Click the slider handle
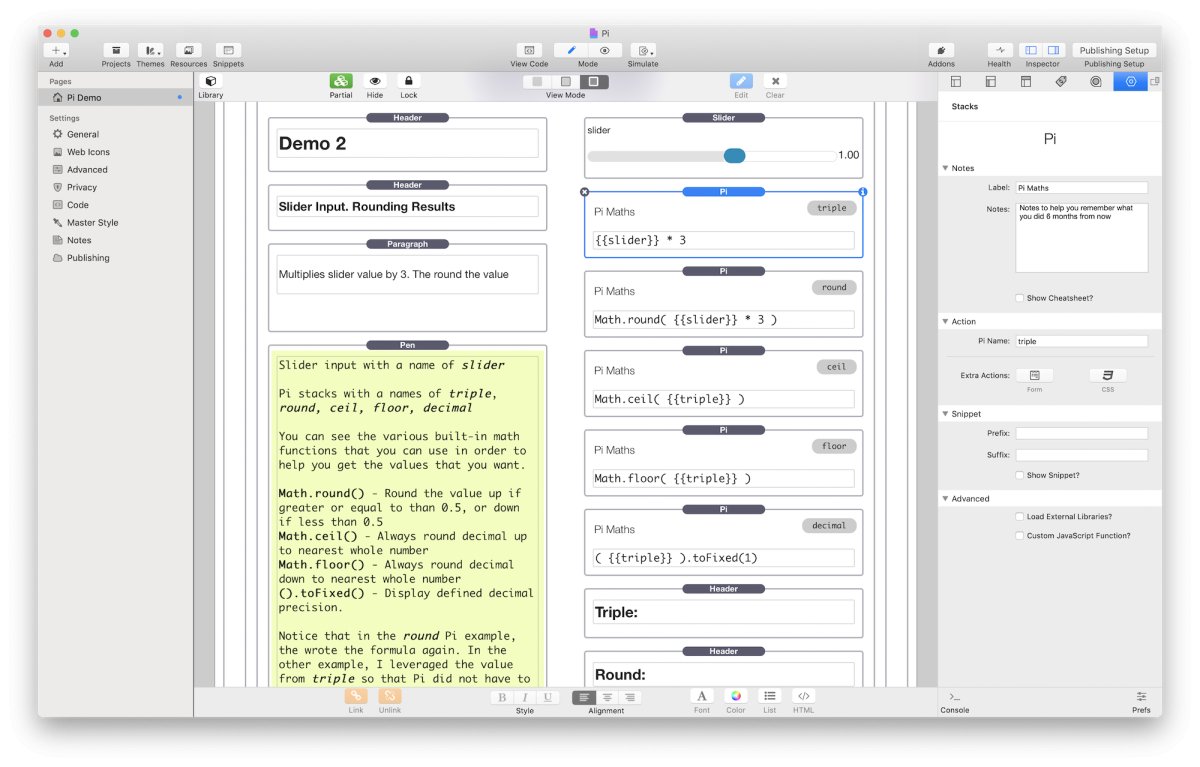Image resolution: width=1200 pixels, height=767 pixels. [734, 155]
